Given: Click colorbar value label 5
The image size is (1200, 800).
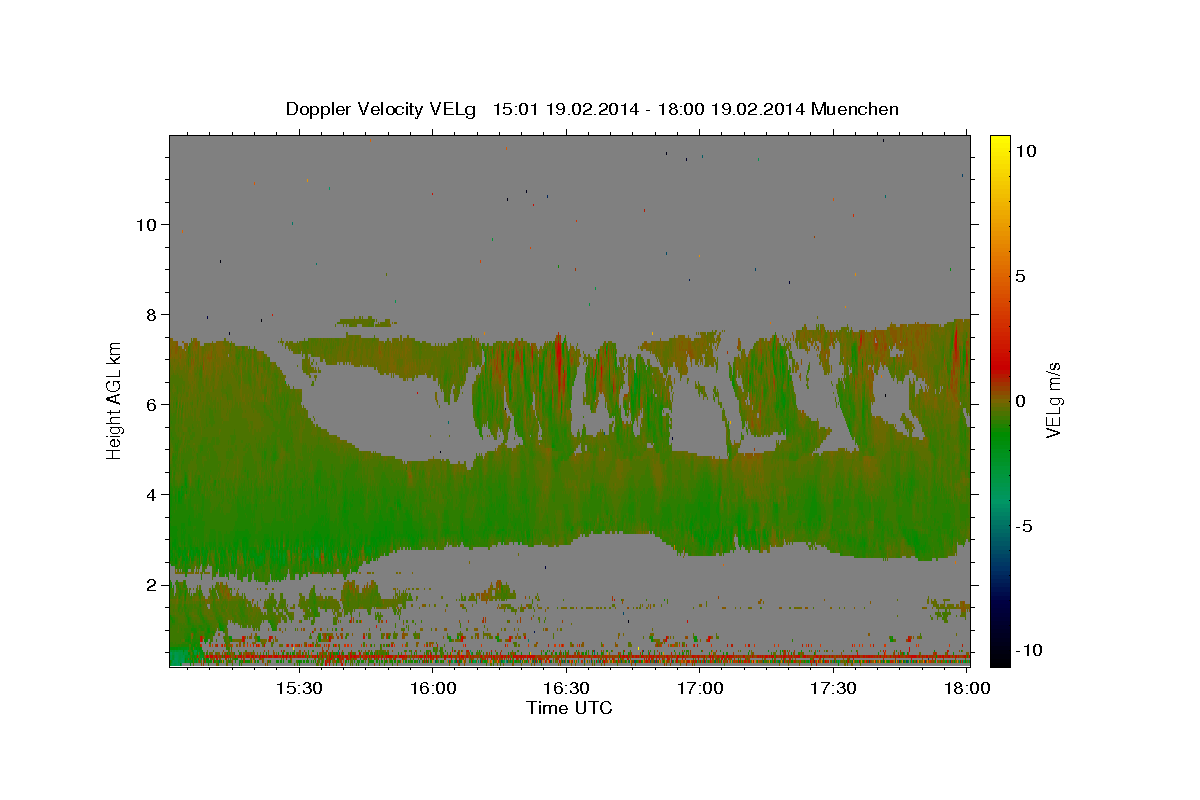Looking at the screenshot, I should [1021, 276].
